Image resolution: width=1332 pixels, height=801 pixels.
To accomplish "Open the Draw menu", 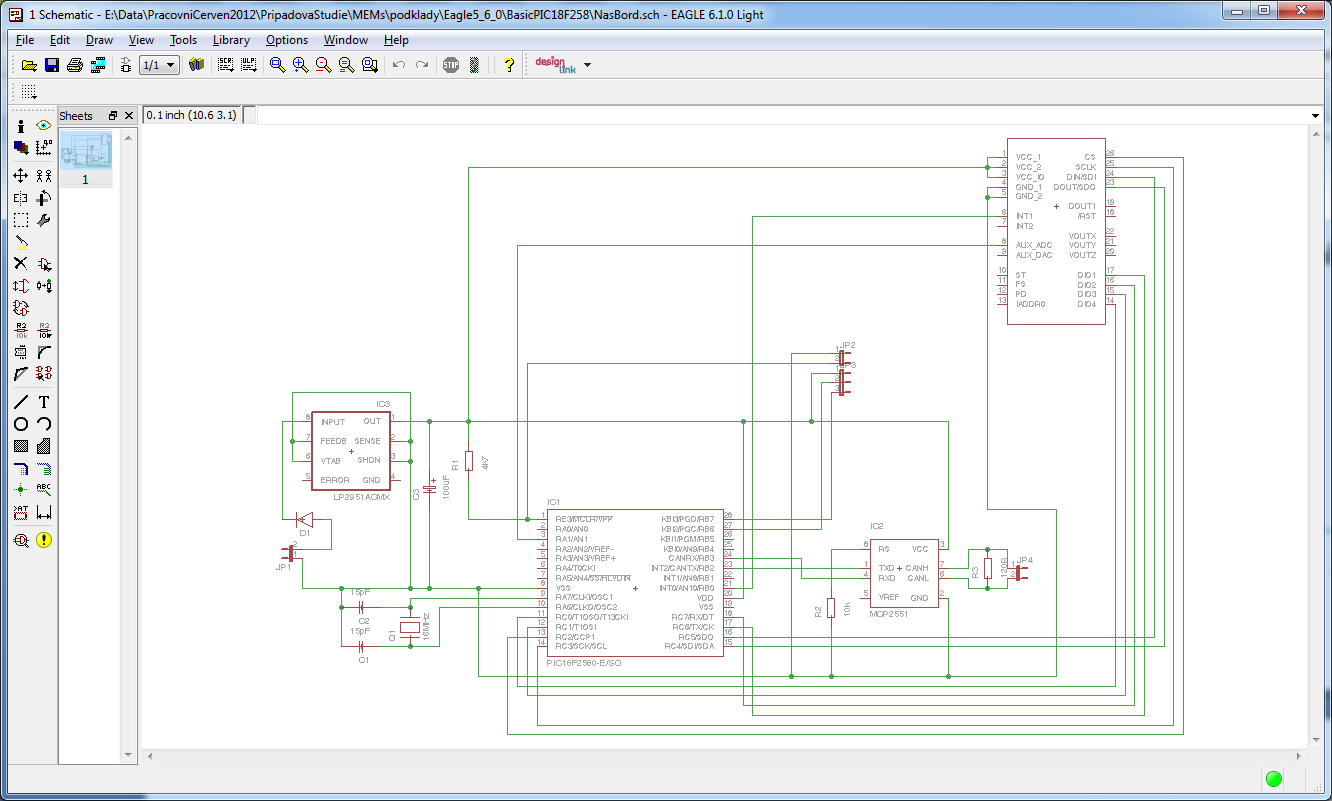I will pyautogui.click(x=99, y=40).
